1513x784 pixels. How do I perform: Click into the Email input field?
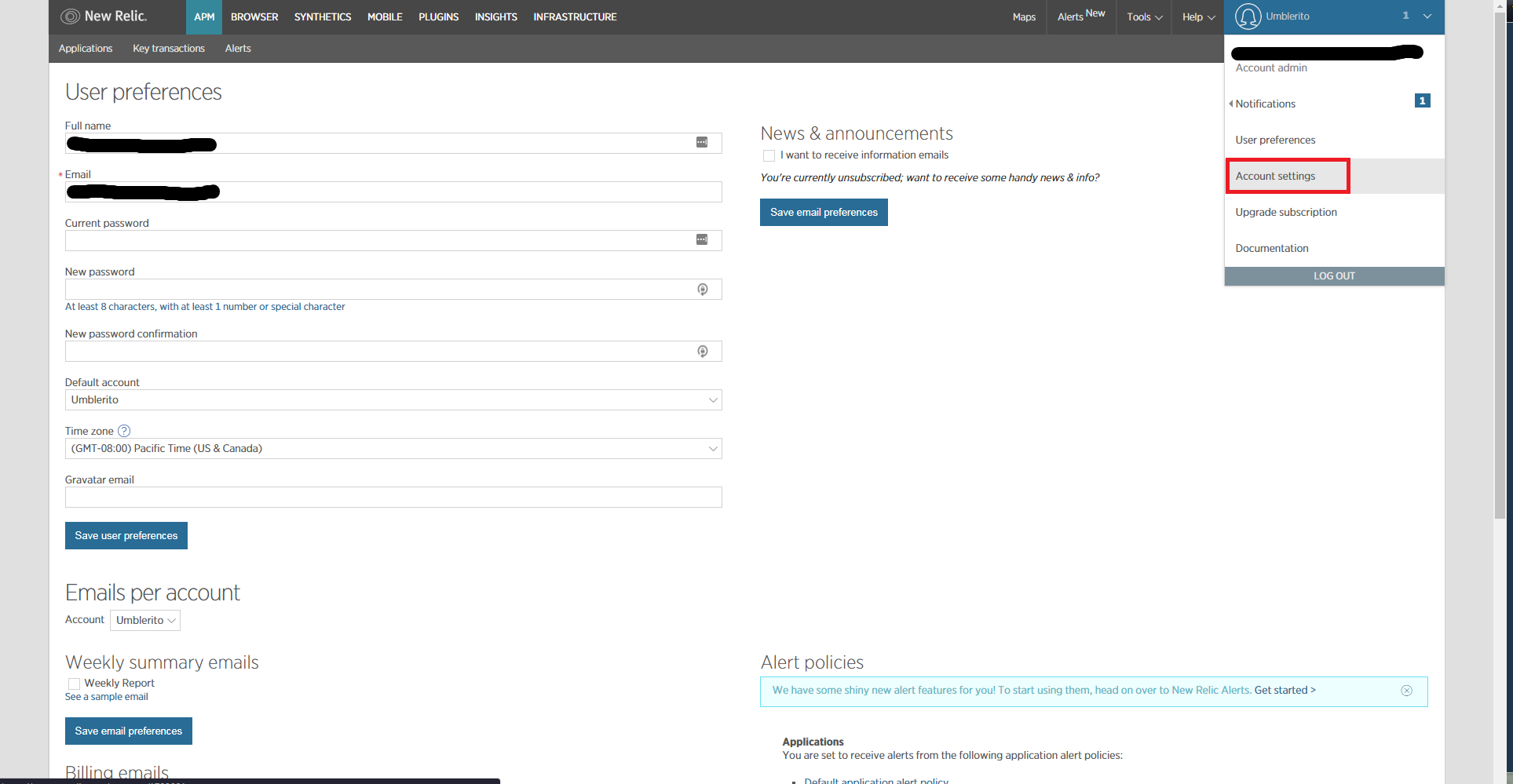[x=393, y=192]
